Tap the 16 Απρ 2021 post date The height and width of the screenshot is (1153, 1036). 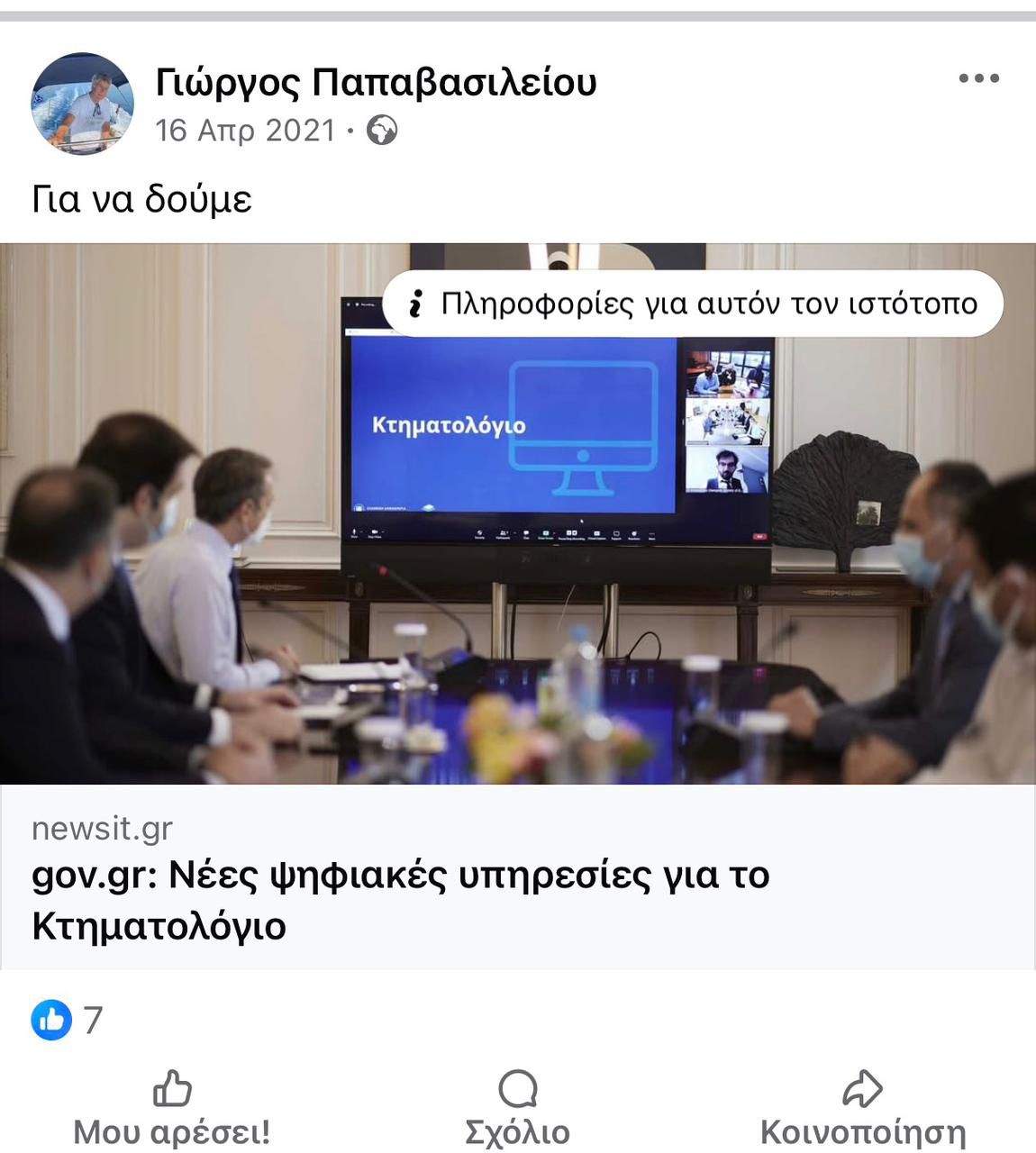tap(245, 131)
